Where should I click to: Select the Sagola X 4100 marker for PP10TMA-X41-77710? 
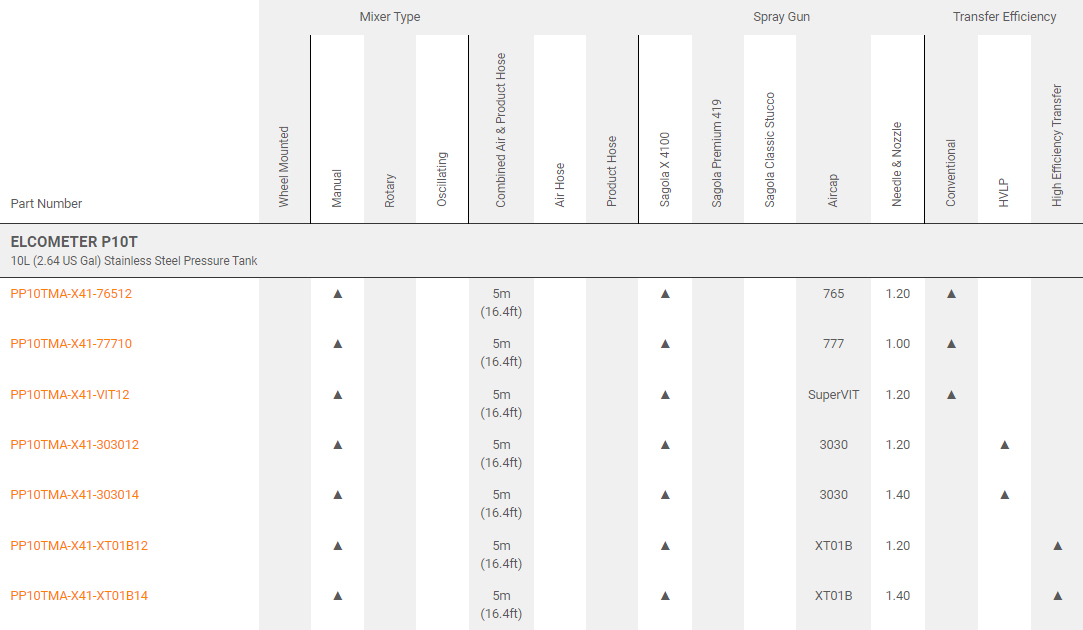click(x=665, y=343)
